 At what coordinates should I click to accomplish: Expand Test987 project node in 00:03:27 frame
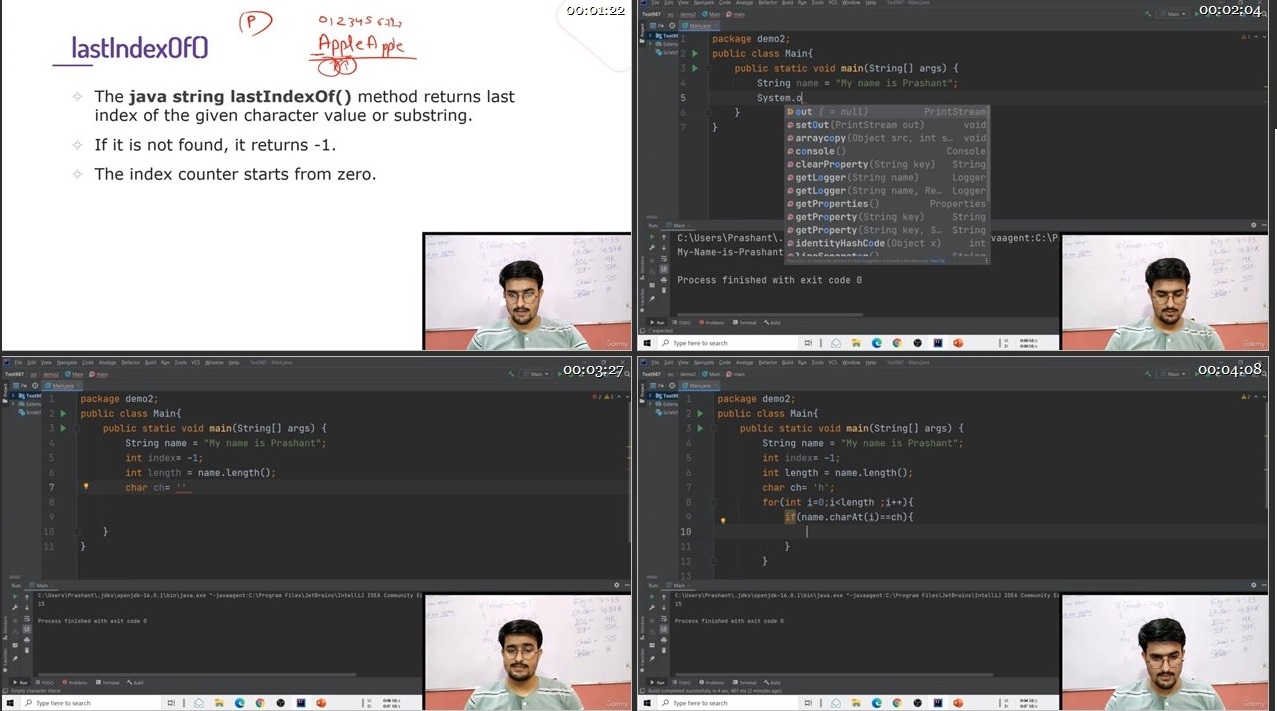coord(12,396)
